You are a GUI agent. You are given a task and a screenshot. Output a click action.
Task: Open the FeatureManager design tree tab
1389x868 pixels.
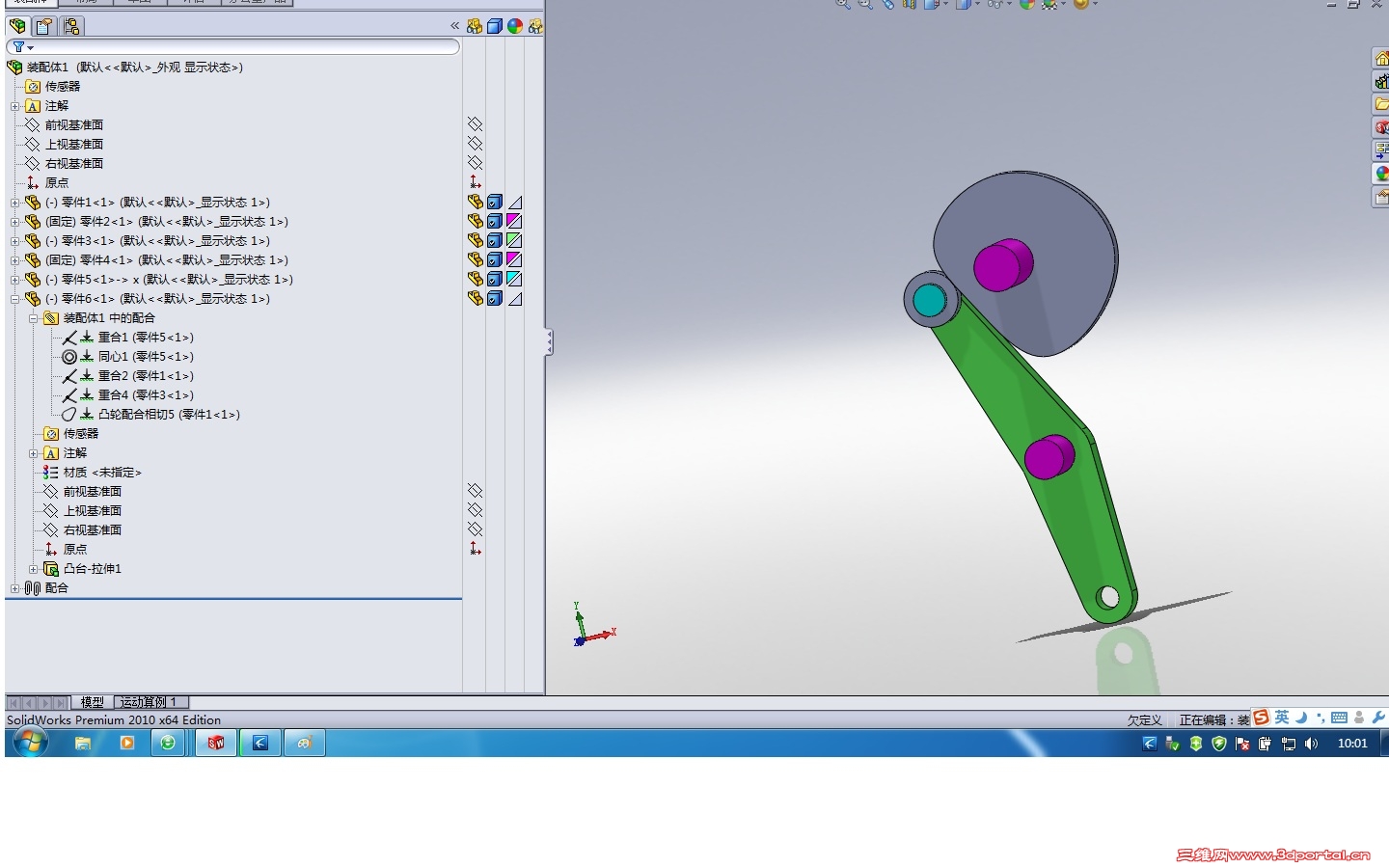[17, 26]
